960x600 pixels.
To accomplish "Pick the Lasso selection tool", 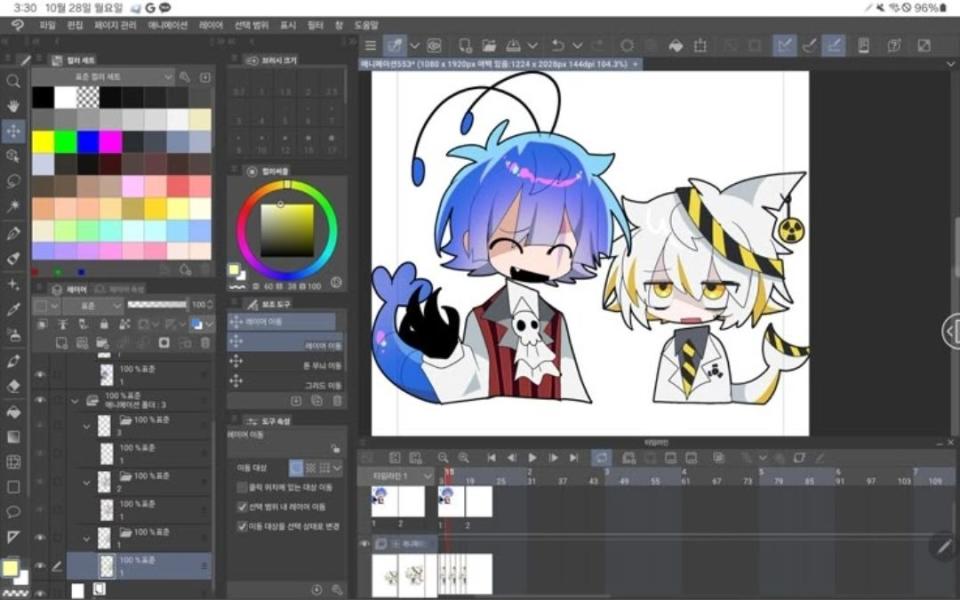I will coord(13,181).
